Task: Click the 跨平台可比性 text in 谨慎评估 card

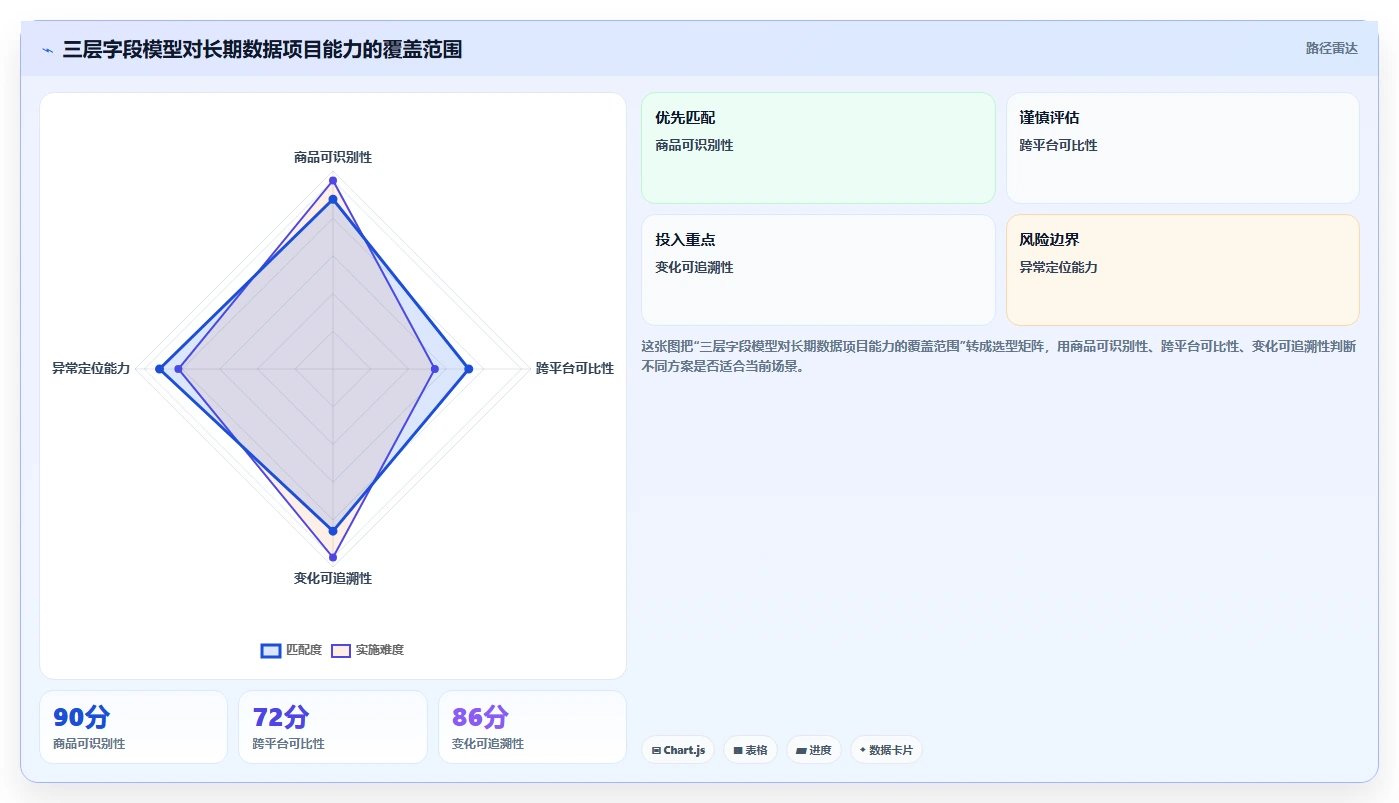Action: pos(1058,145)
